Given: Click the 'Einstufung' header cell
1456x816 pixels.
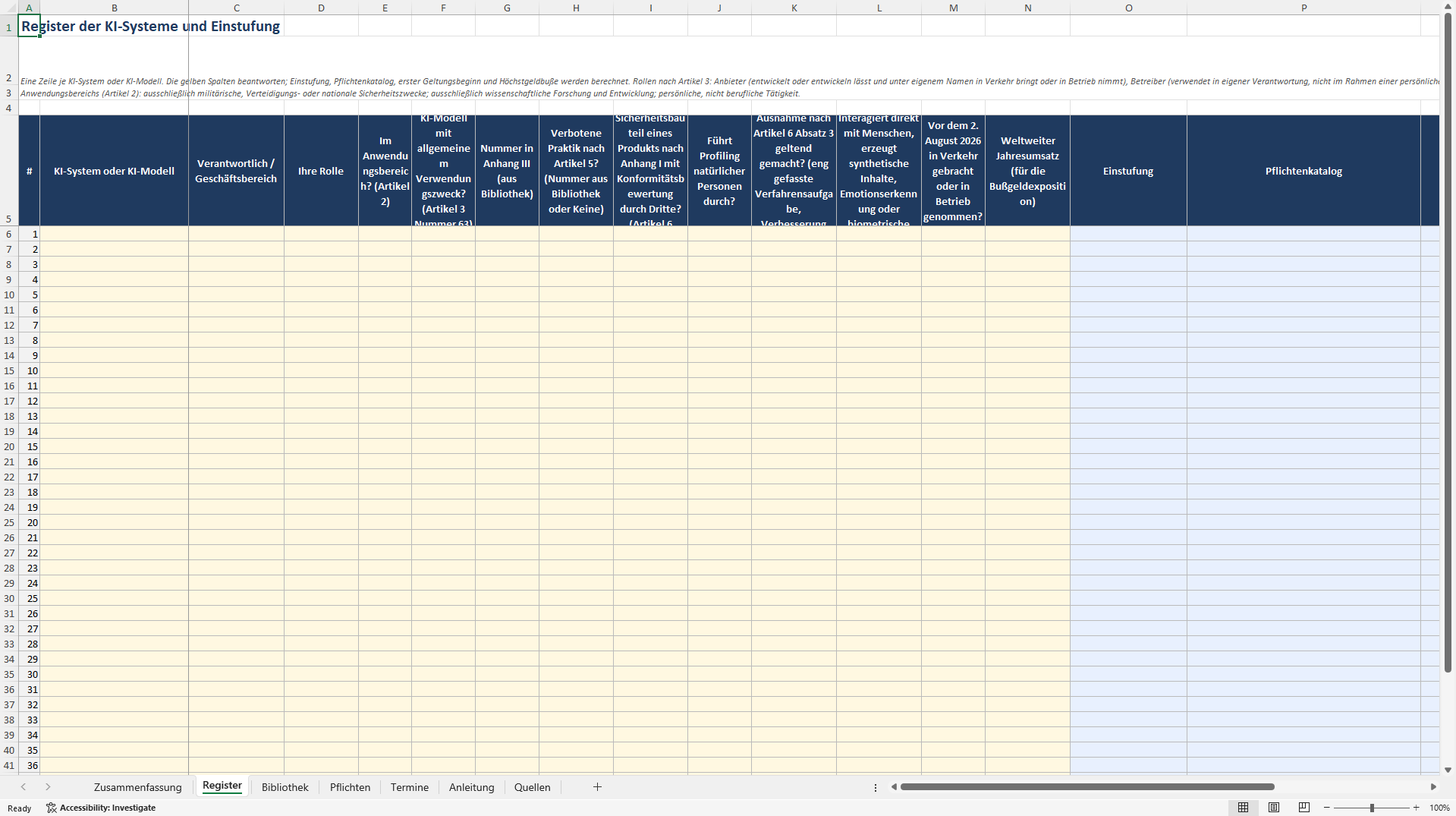Looking at the screenshot, I should coord(1128,171).
